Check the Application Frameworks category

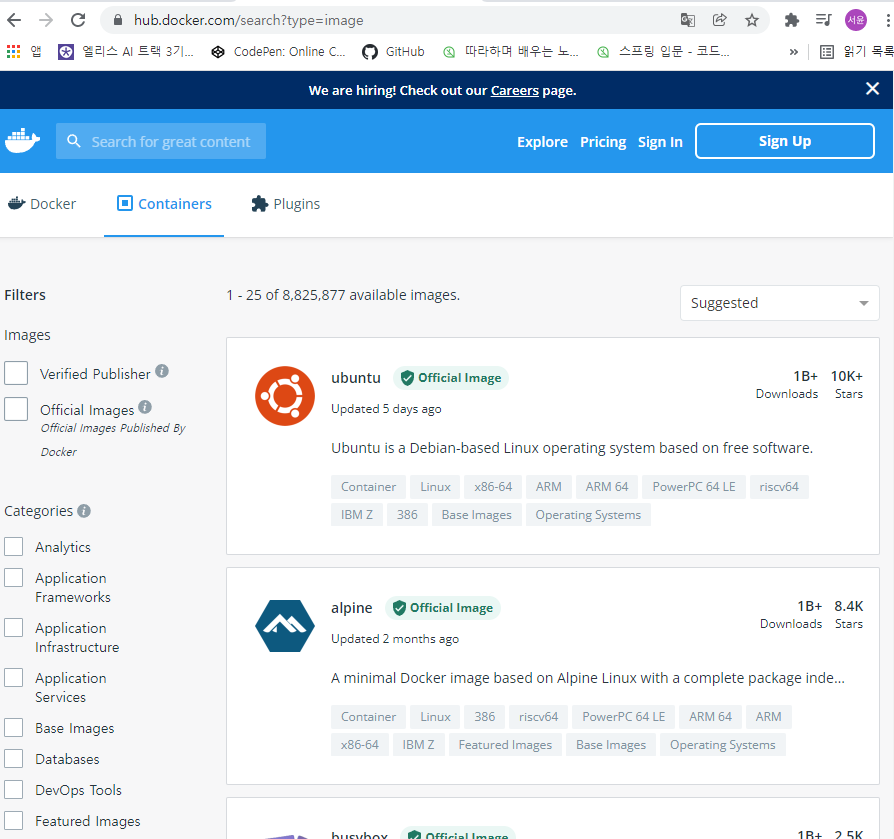14,577
